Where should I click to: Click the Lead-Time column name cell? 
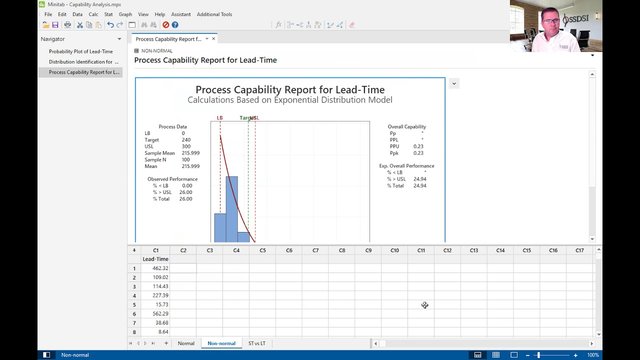point(156,259)
